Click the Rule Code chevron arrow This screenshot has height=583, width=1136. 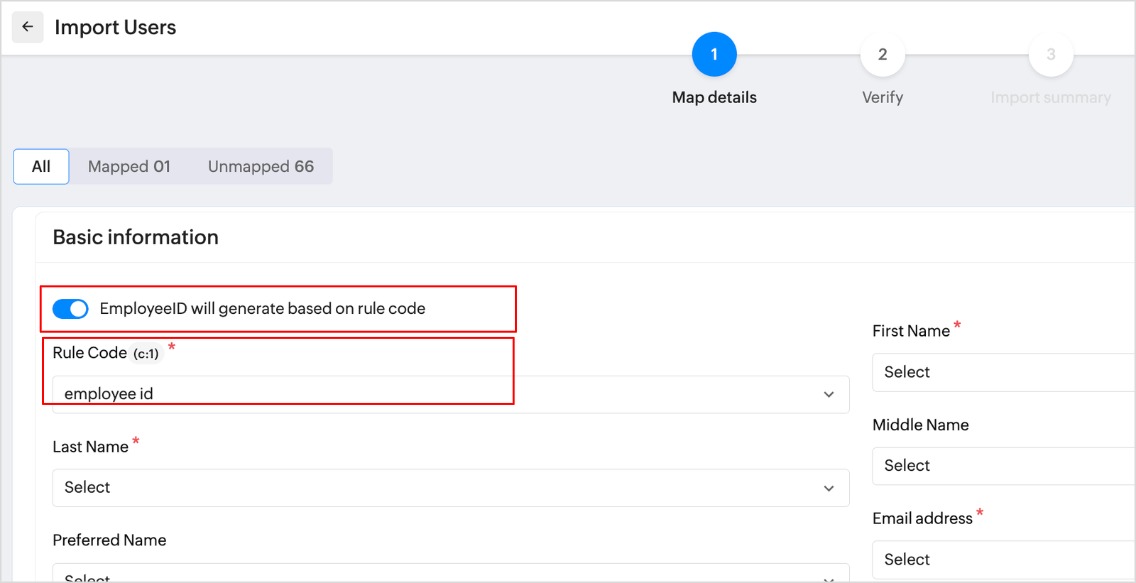tap(828, 395)
